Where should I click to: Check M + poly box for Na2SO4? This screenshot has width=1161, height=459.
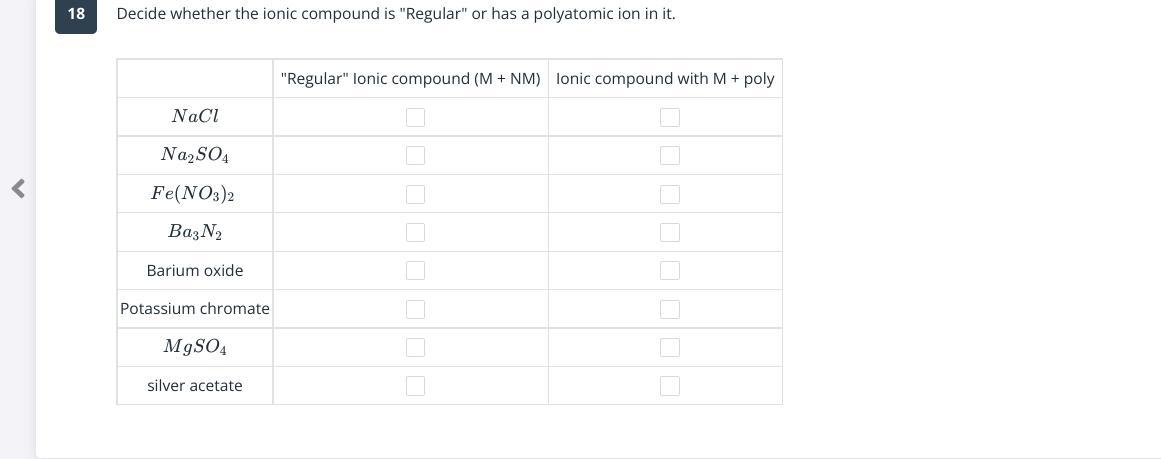669,155
